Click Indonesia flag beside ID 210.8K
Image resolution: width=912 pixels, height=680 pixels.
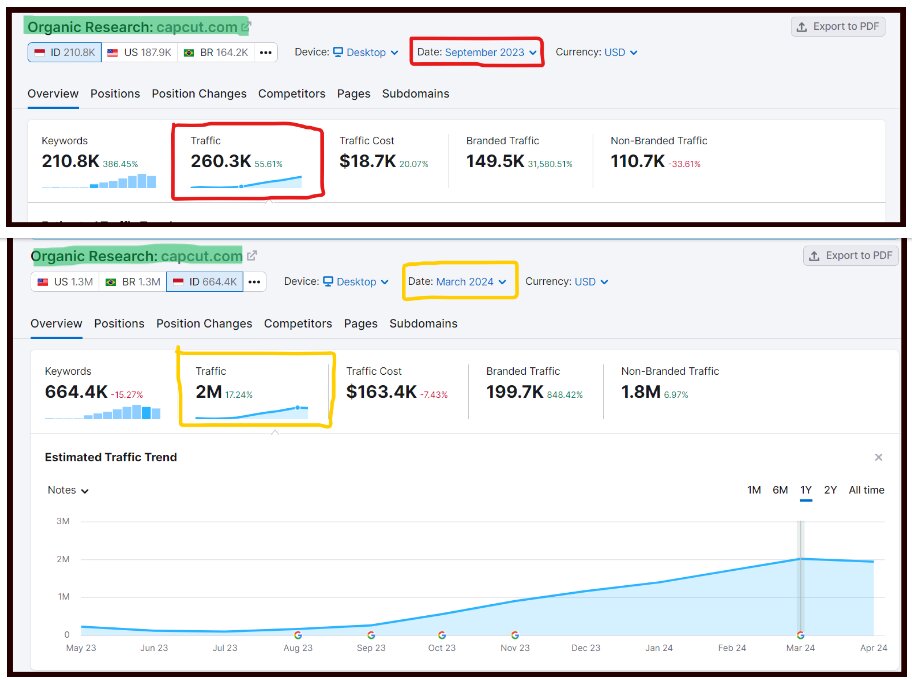[40, 52]
